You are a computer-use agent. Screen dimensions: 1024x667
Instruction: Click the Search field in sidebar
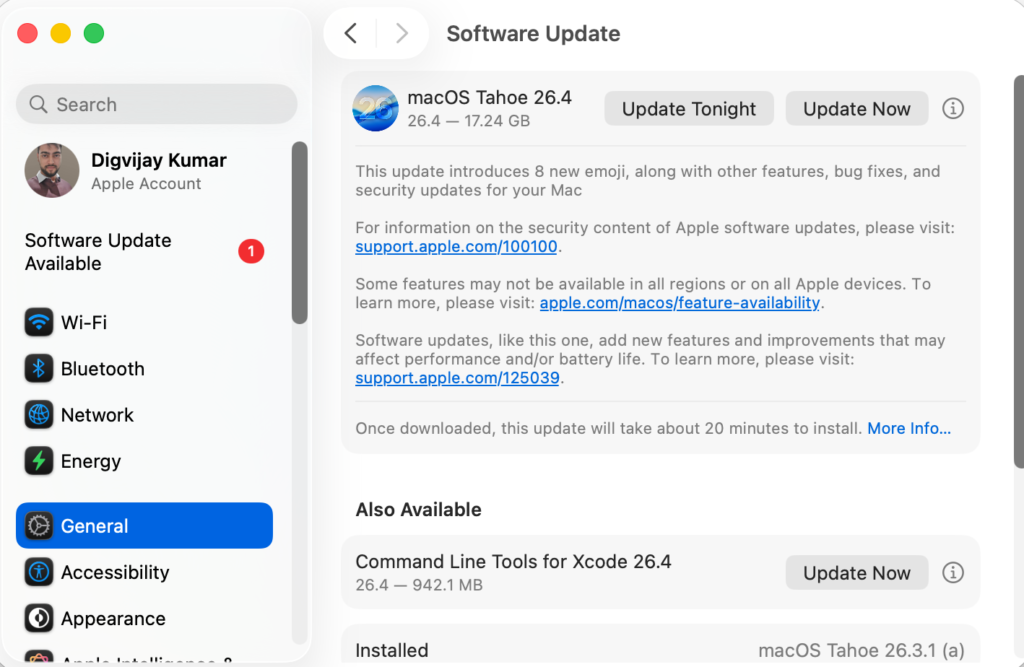(157, 104)
